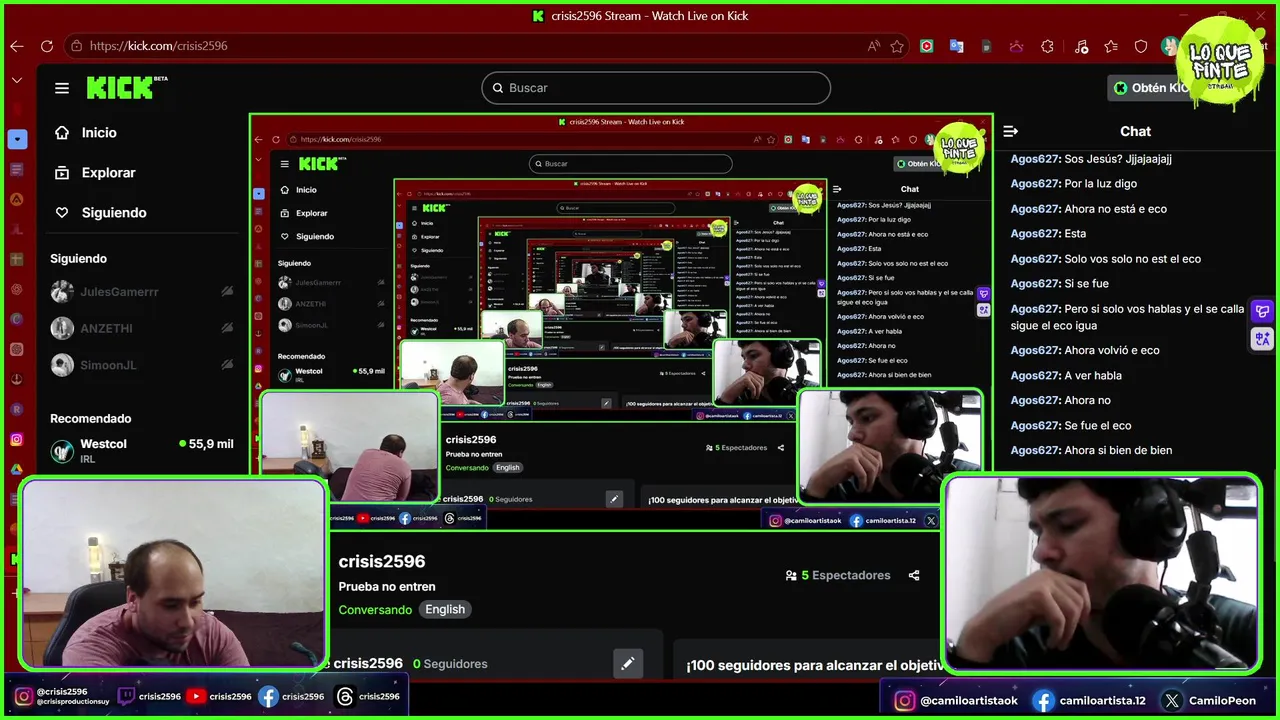Open Siguiendo in Kick sidebar
The height and width of the screenshot is (720, 1280).
[x=100, y=212]
